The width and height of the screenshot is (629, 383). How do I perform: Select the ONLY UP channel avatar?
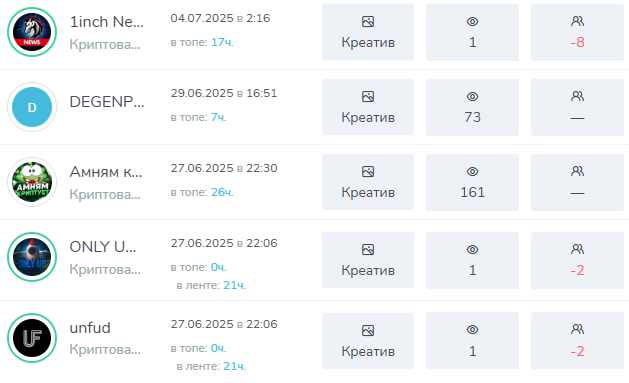pos(32,257)
